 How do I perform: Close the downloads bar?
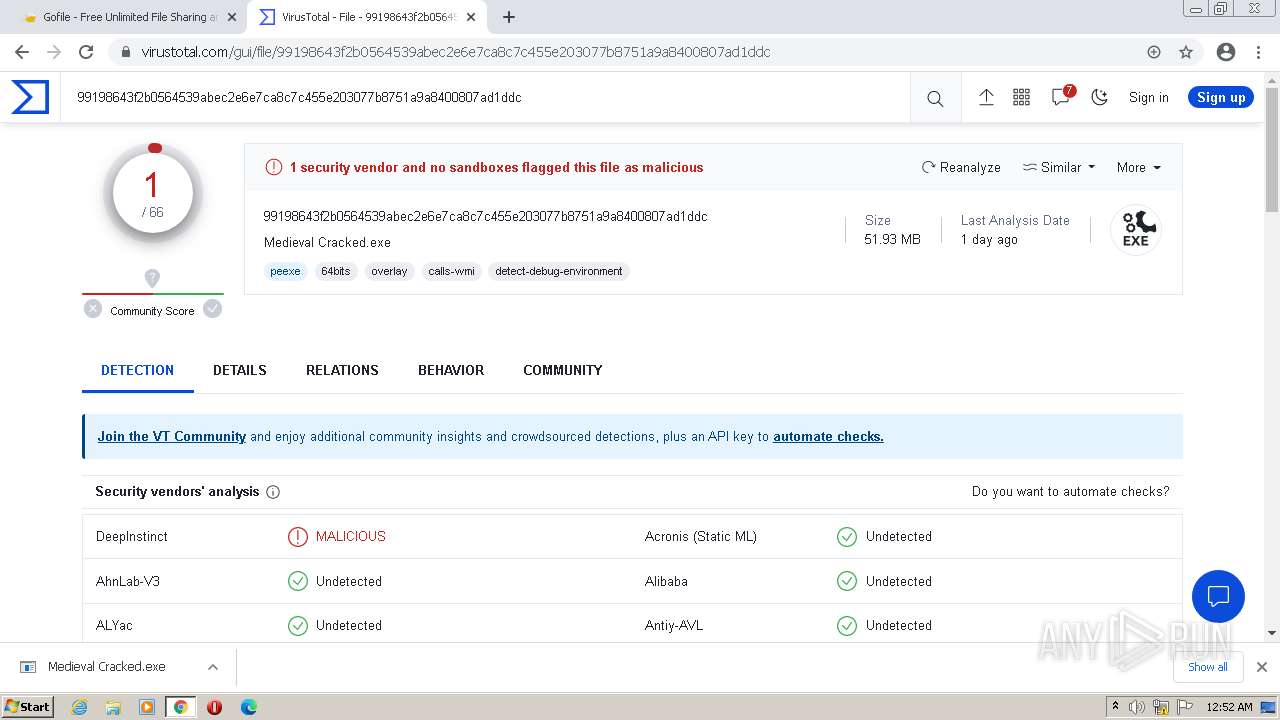pos(1261,667)
